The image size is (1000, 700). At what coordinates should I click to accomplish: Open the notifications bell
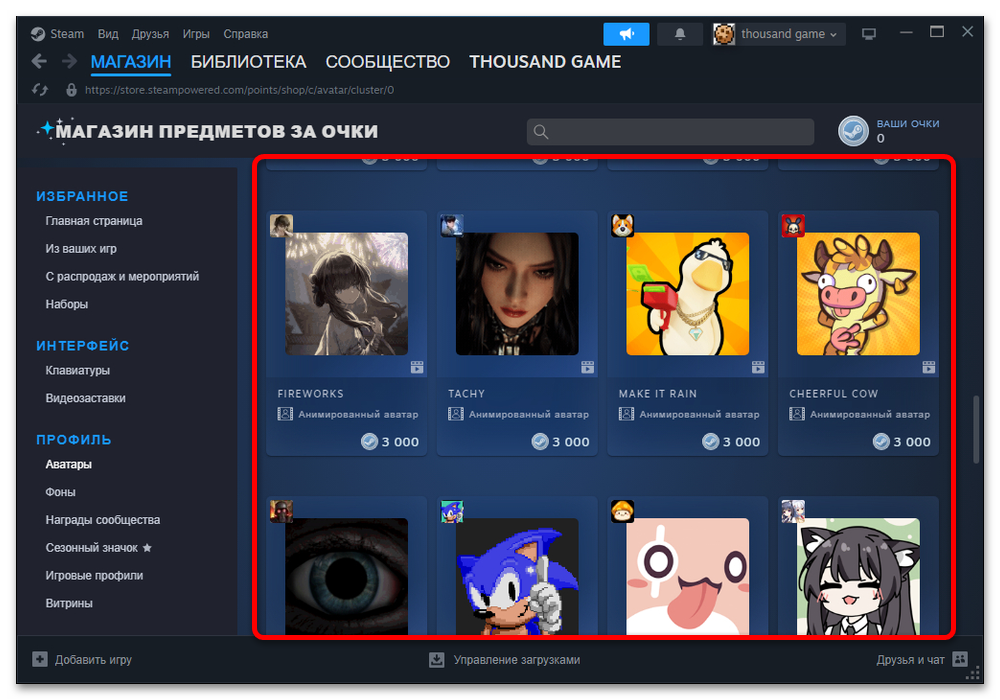[x=680, y=34]
